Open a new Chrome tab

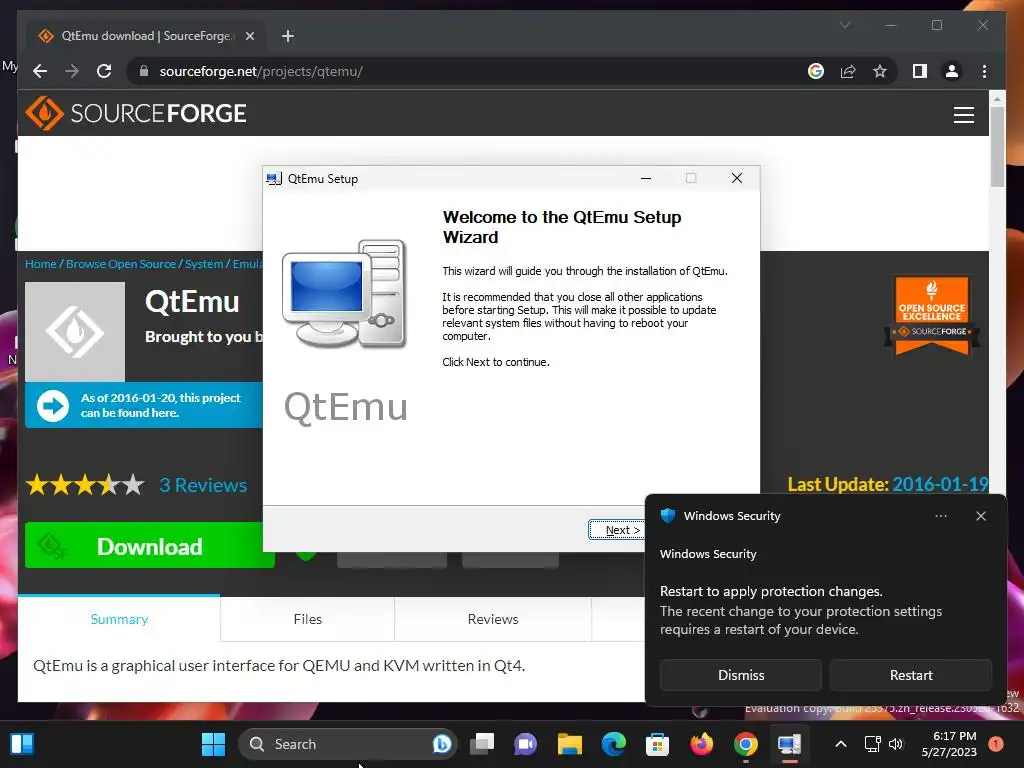287,36
